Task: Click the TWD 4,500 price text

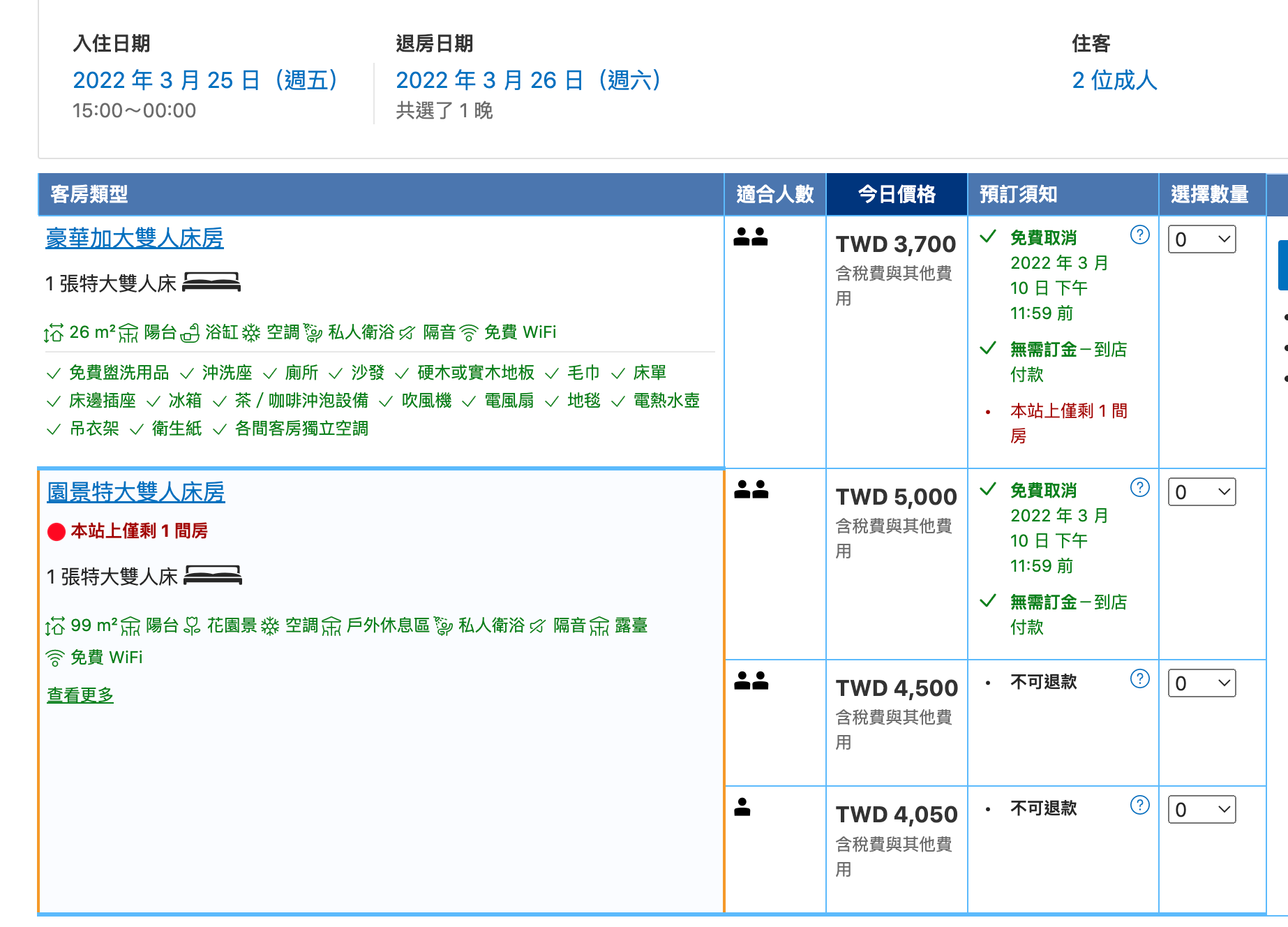Action: point(897,688)
